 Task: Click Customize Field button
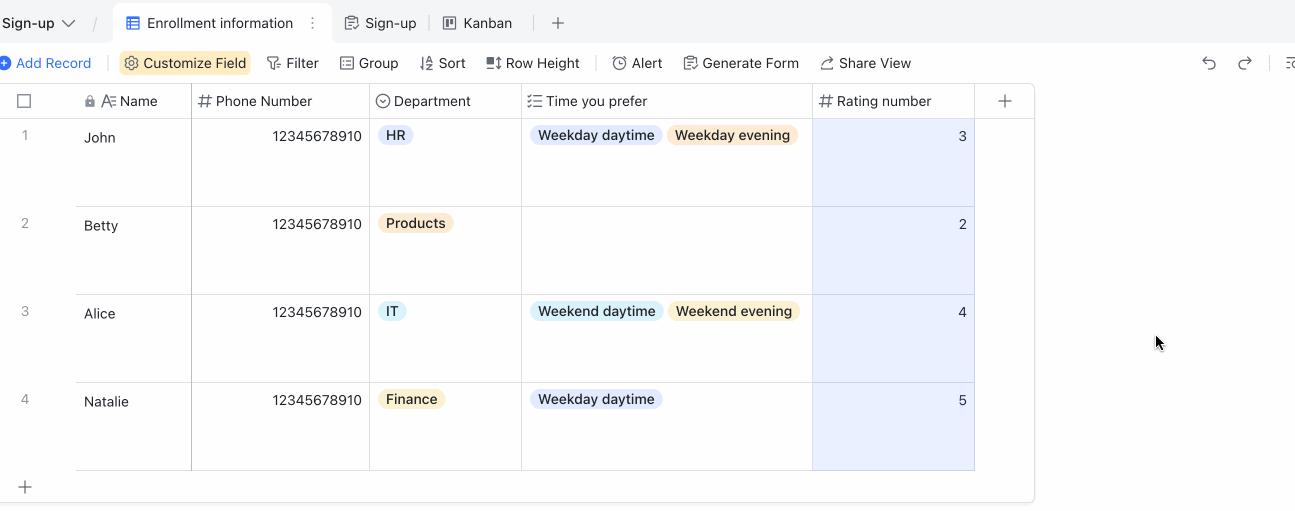185,63
